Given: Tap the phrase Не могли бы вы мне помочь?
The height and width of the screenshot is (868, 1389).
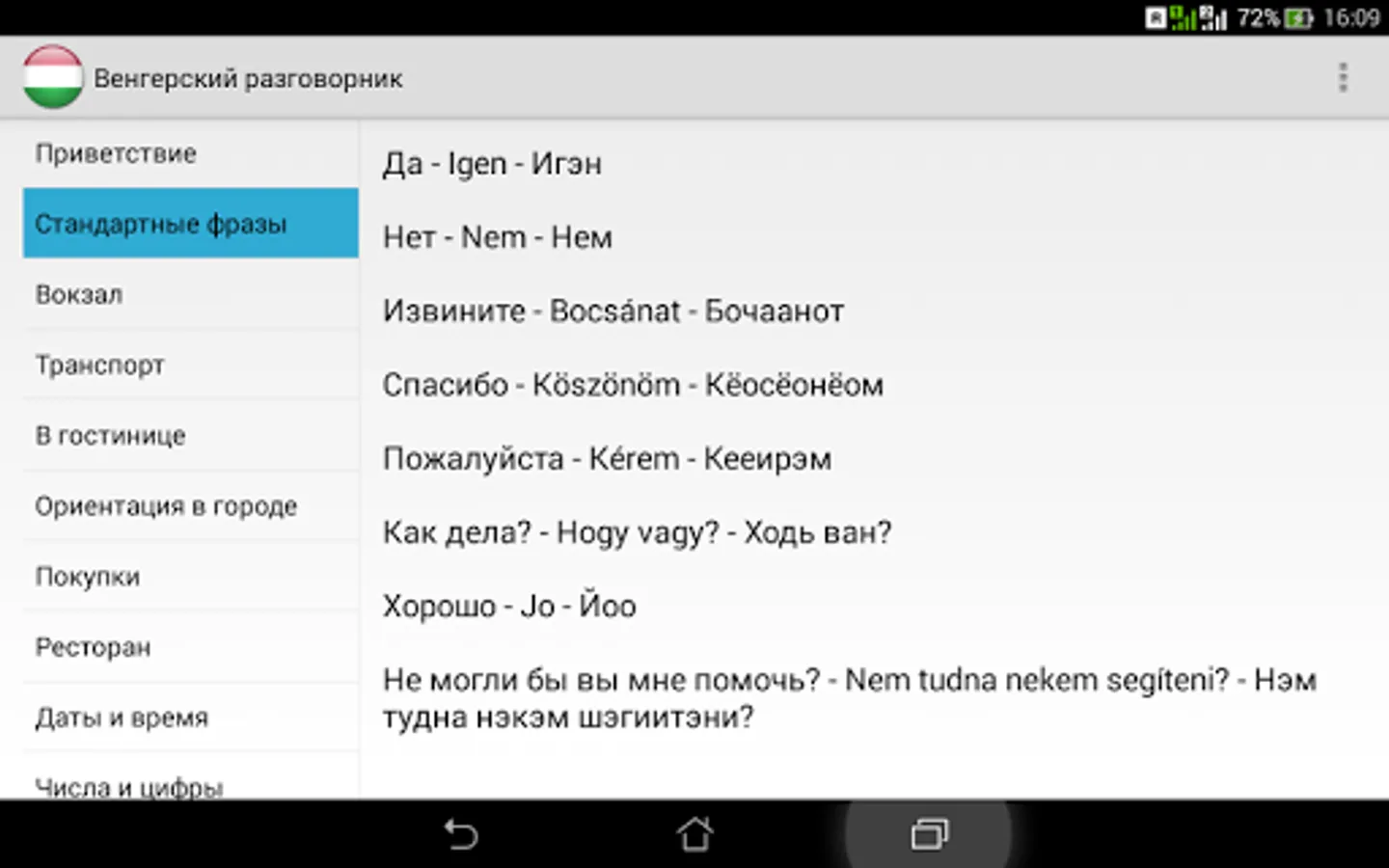Looking at the screenshot, I should (x=850, y=698).
